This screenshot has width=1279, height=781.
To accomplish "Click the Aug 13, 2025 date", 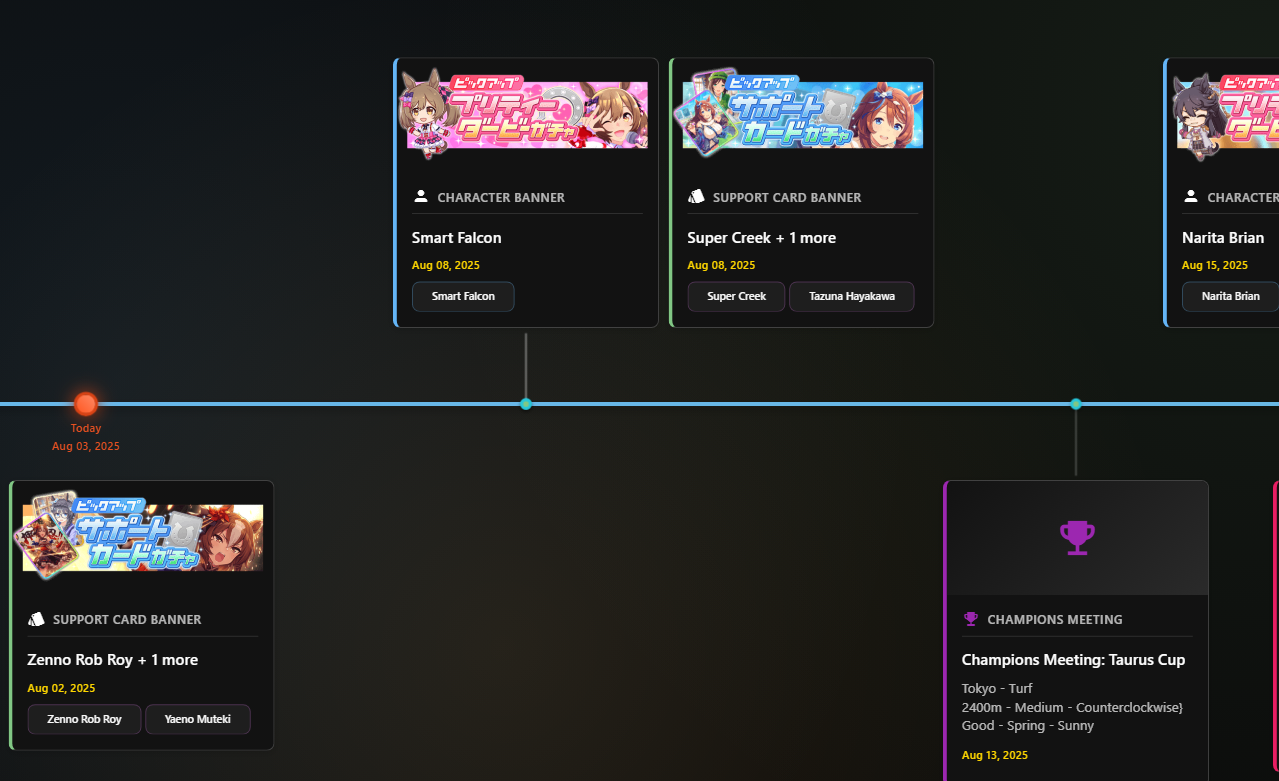I will coord(995,755).
